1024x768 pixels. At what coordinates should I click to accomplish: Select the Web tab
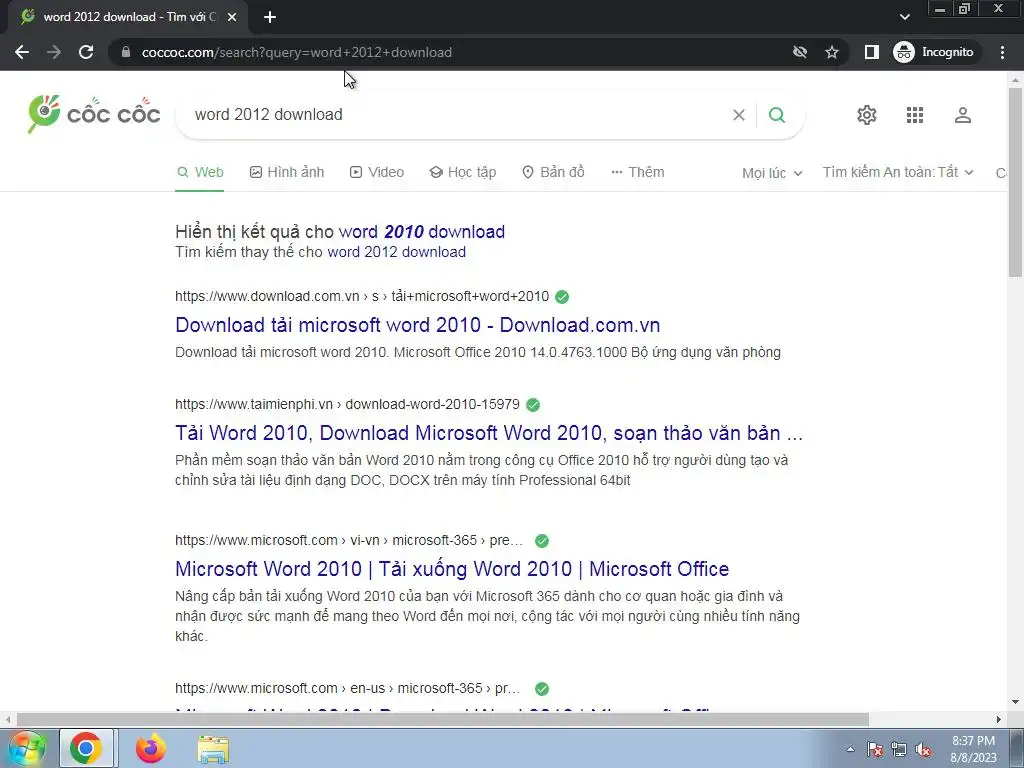tap(200, 172)
